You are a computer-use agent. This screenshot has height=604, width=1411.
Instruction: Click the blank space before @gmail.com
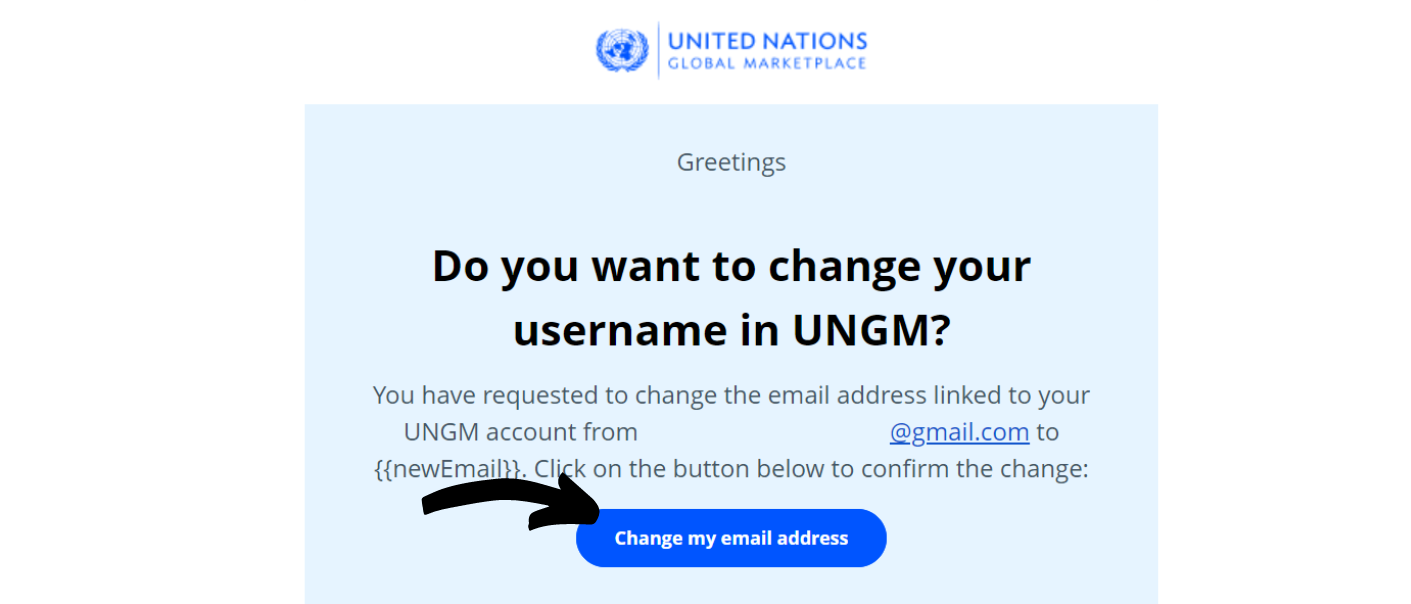point(764,432)
